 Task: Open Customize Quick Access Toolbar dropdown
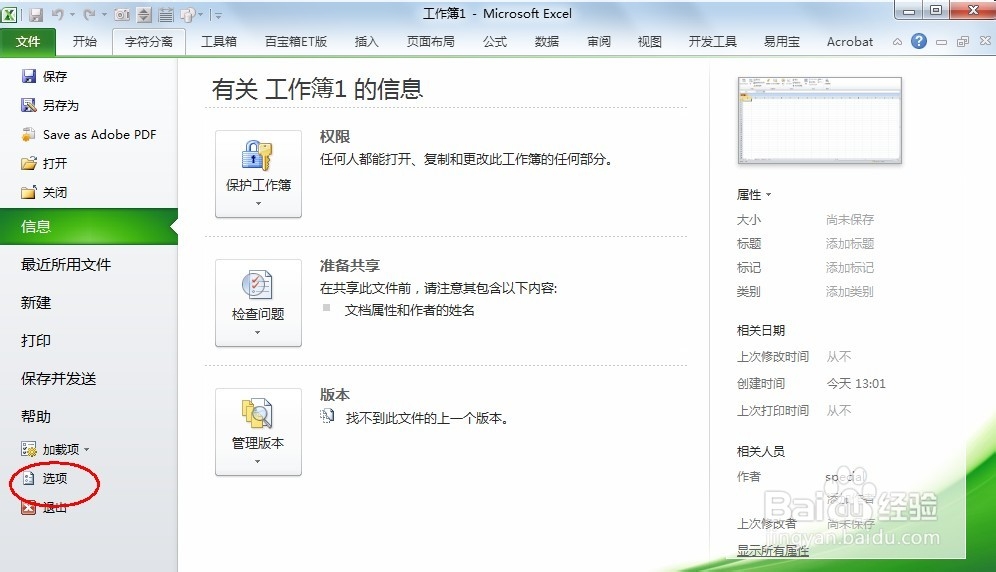(218, 15)
